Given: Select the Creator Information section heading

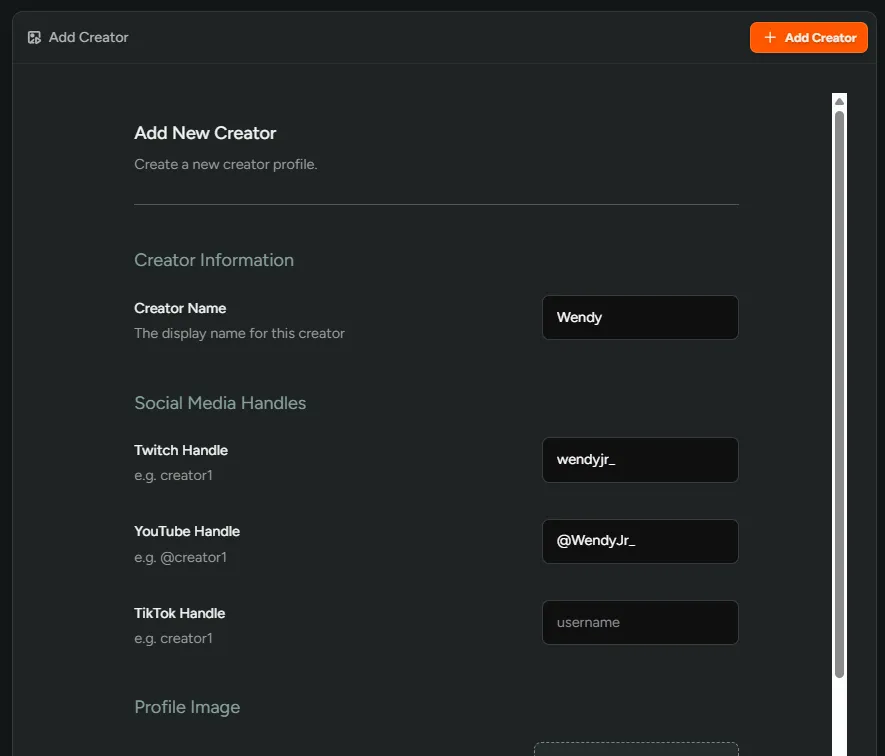Looking at the screenshot, I should [214, 260].
